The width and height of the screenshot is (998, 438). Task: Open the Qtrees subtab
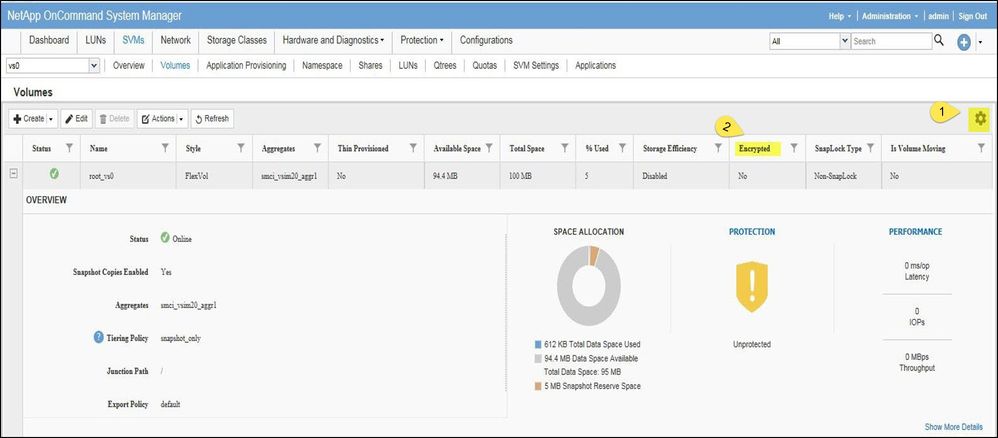(445, 66)
